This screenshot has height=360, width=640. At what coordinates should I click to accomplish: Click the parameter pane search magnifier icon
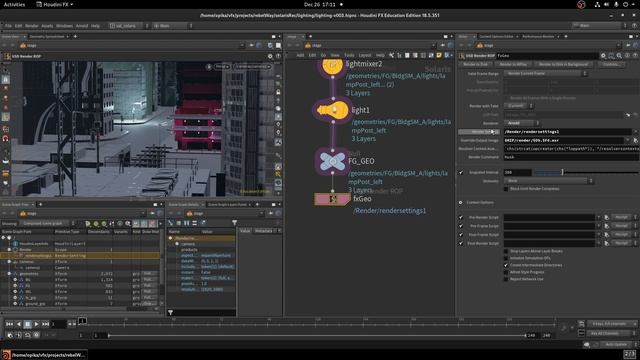click(x=619, y=56)
